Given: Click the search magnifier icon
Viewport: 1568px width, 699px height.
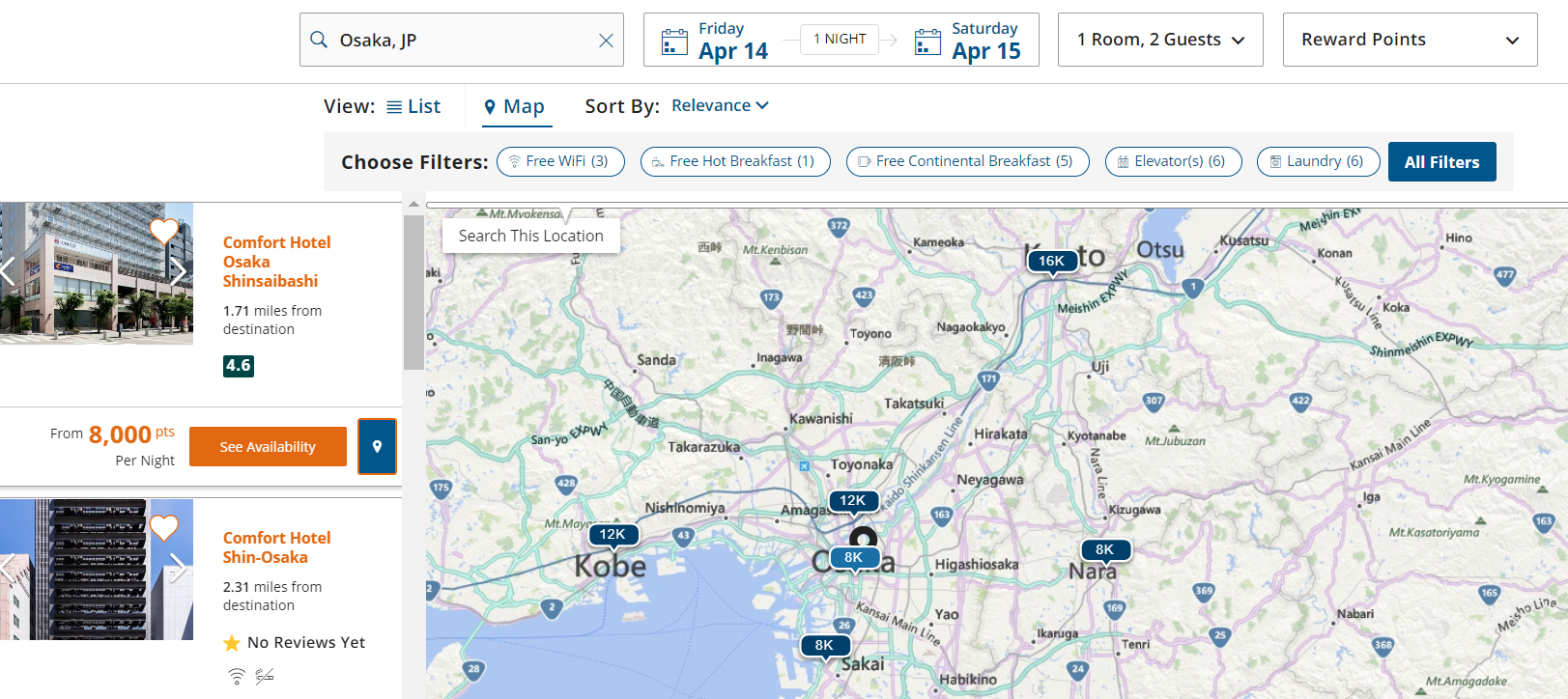Looking at the screenshot, I should [x=319, y=40].
